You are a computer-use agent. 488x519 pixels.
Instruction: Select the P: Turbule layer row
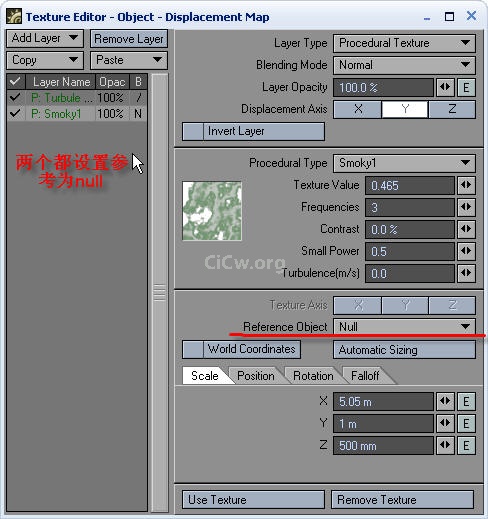(77, 98)
